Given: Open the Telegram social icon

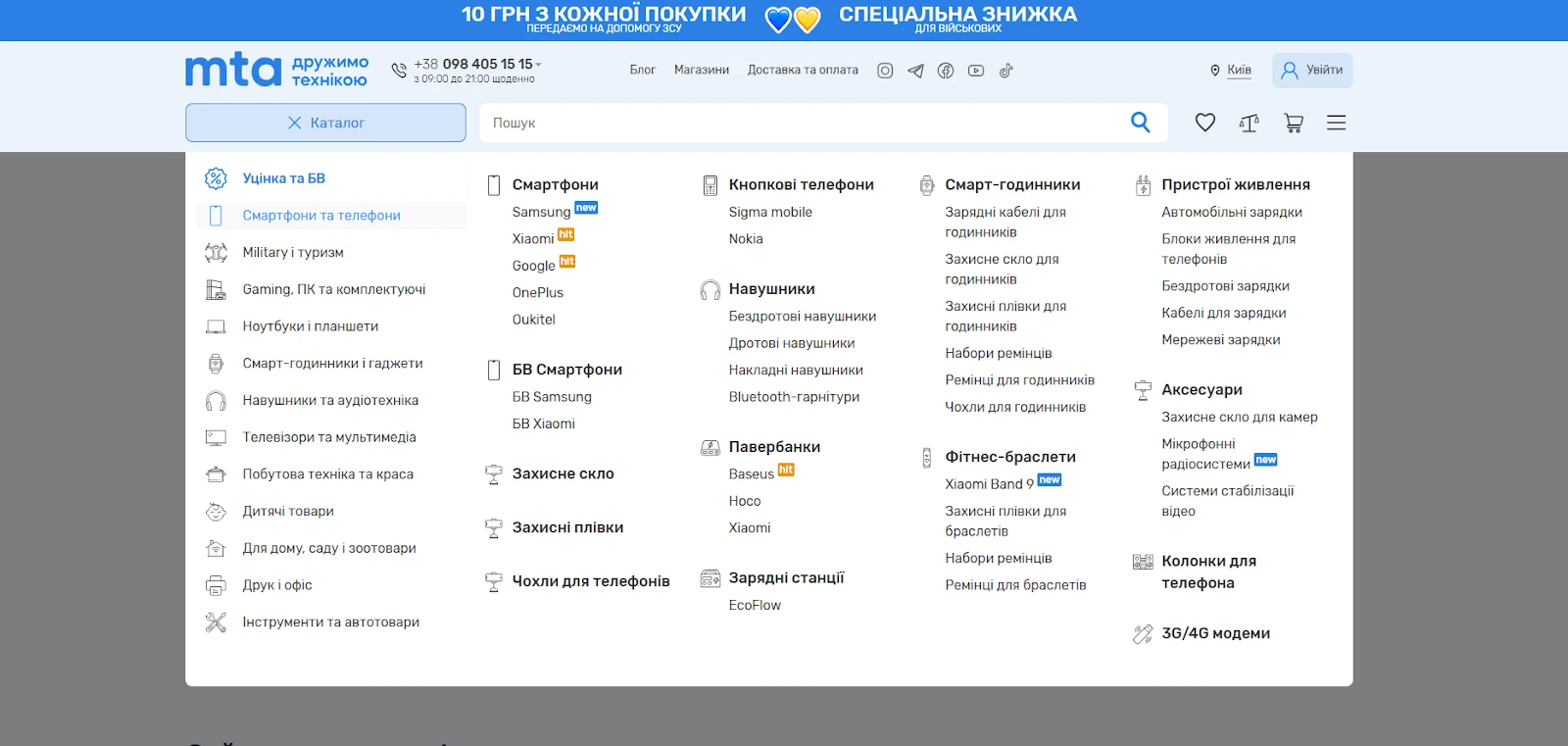Looking at the screenshot, I should coord(915,71).
